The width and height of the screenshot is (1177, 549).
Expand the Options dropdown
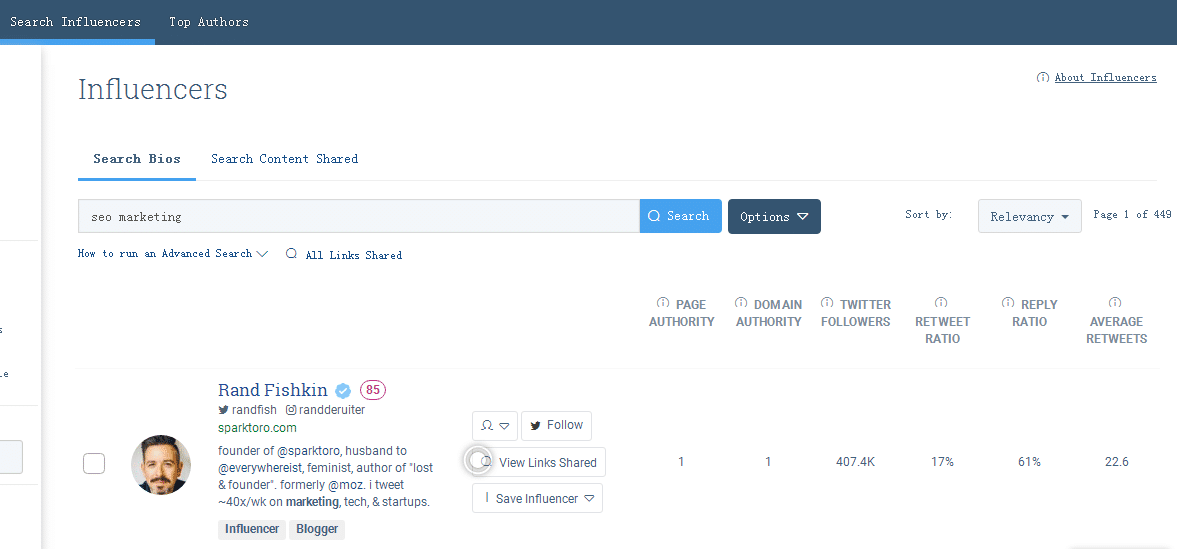(774, 216)
